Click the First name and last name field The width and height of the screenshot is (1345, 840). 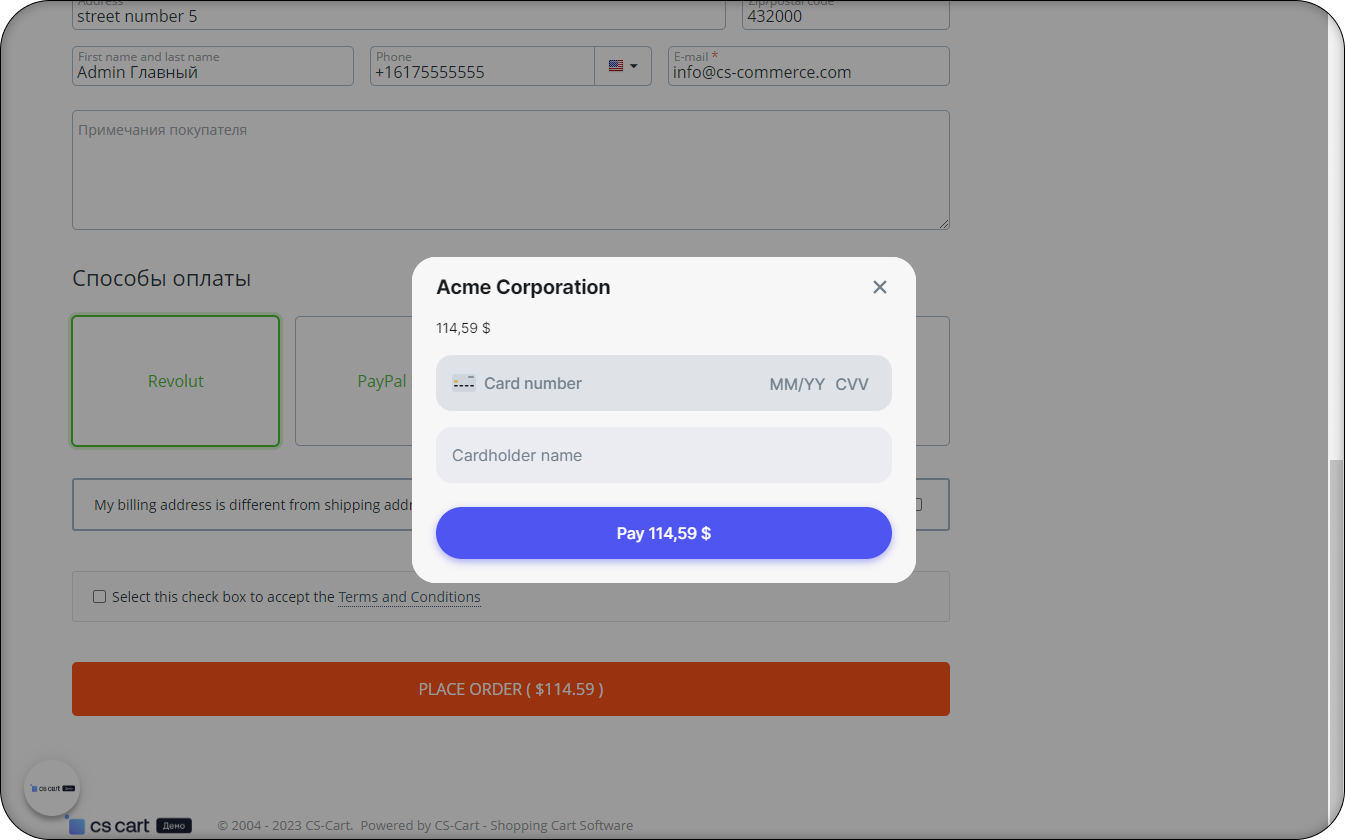(x=213, y=66)
